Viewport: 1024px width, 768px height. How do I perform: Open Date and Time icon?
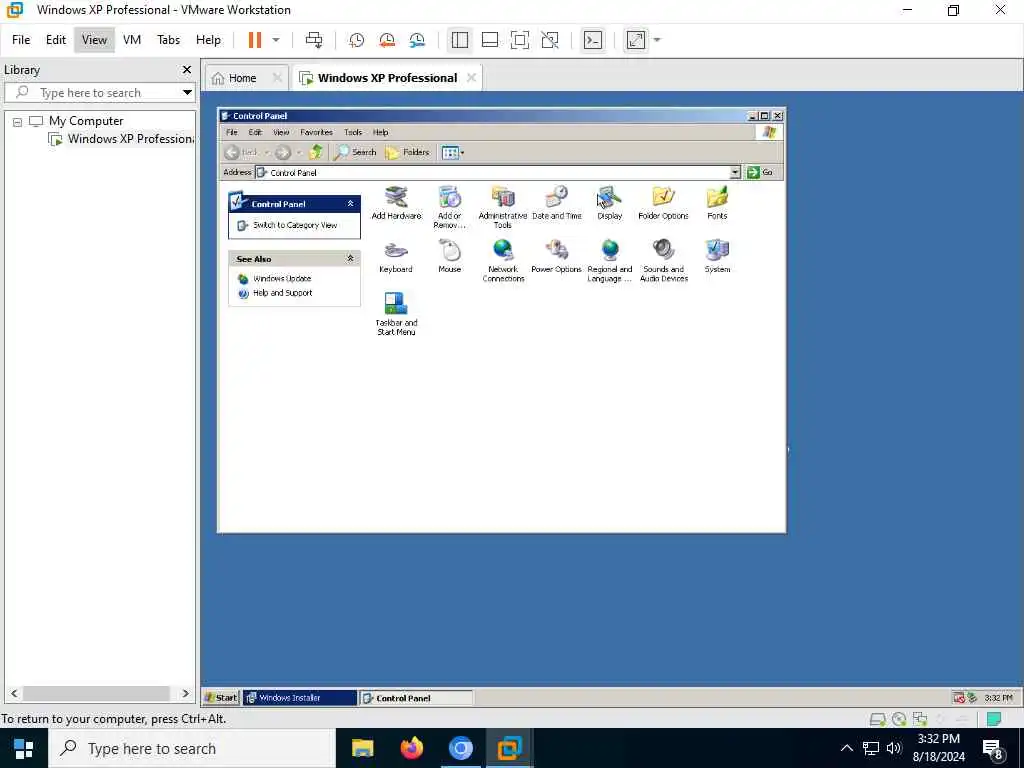pyautogui.click(x=556, y=202)
